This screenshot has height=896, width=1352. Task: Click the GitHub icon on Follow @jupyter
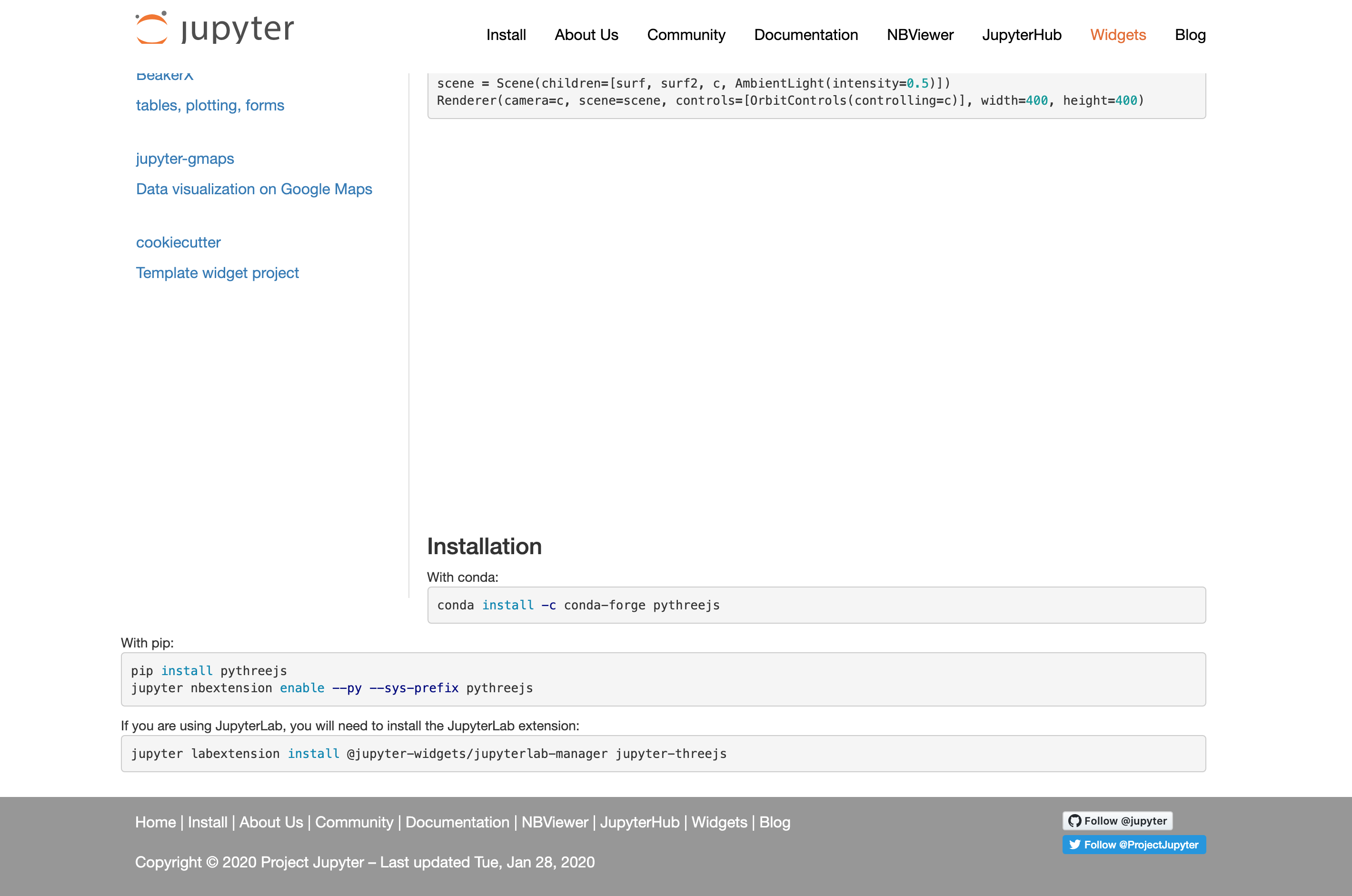1075,821
